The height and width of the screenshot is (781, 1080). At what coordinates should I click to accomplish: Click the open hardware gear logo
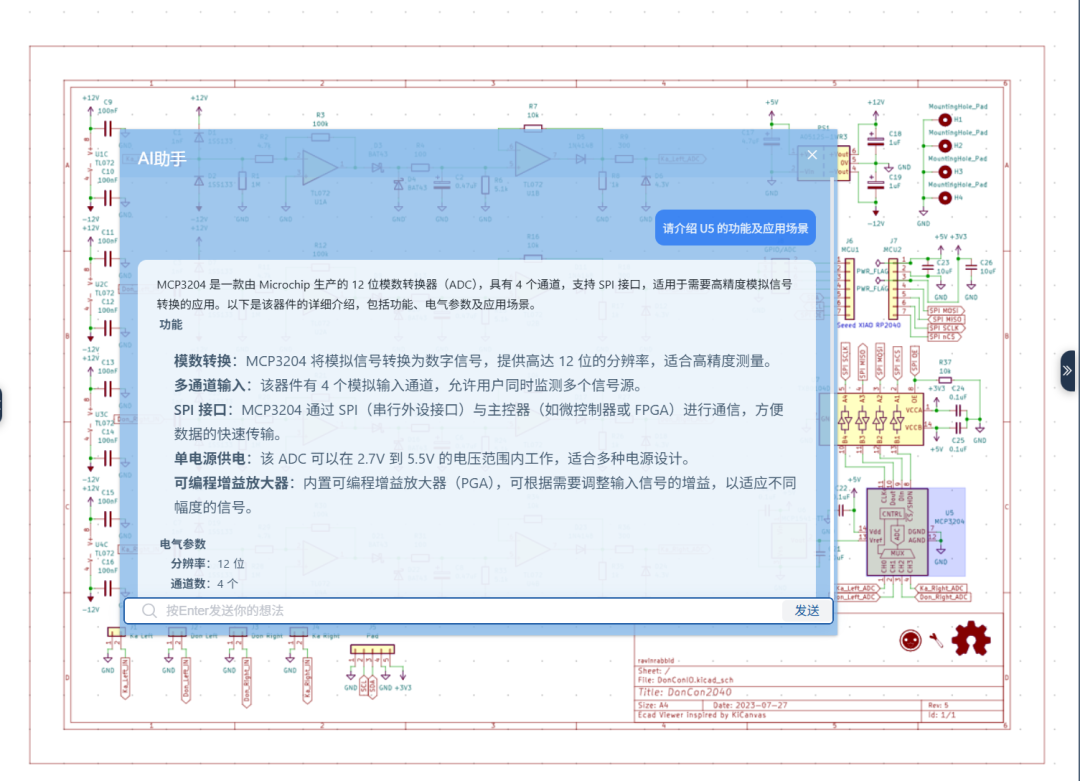tap(971, 638)
